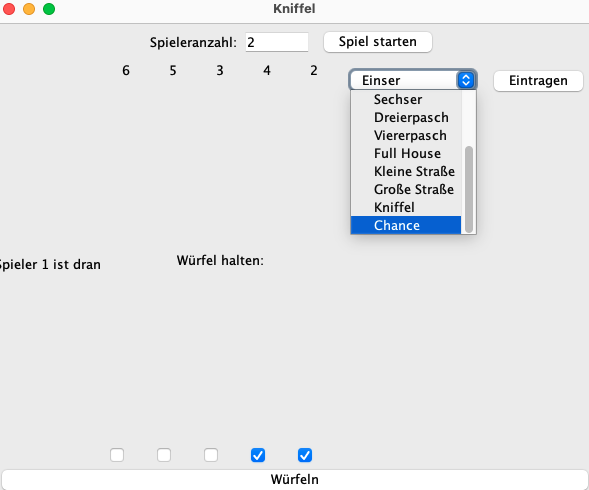
Task: Pick Große Straße from the list
Action: point(406,190)
